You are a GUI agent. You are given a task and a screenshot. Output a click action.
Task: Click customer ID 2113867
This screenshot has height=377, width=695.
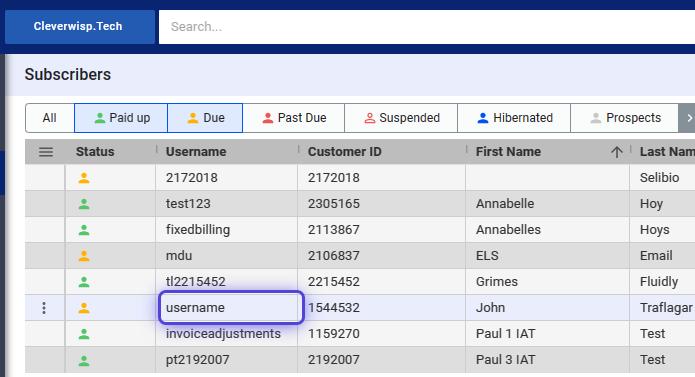[333, 229]
